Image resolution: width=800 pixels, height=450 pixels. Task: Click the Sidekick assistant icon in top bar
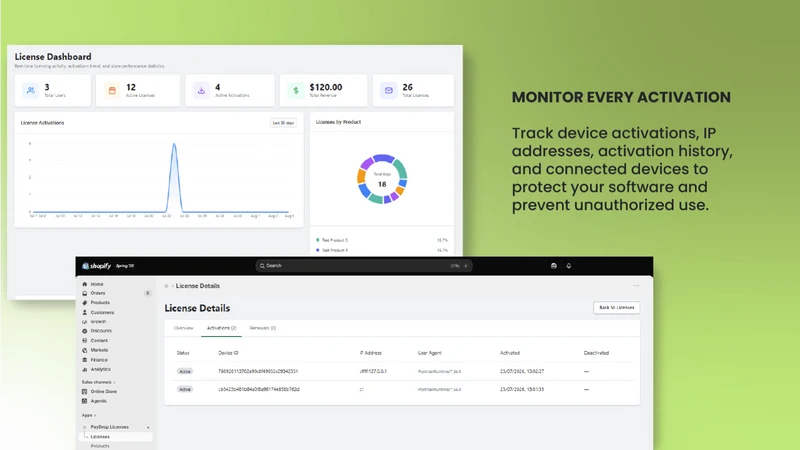tap(554, 266)
